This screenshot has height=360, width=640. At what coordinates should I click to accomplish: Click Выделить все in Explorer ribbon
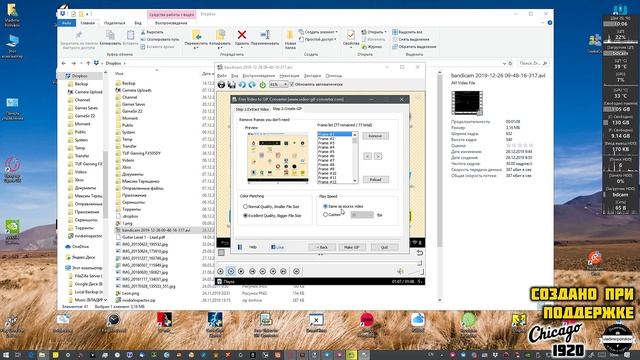click(407, 32)
